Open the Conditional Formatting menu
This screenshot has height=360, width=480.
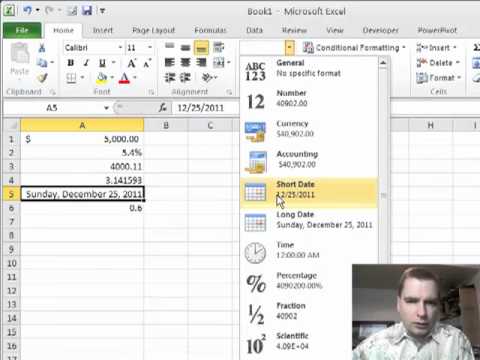pyautogui.click(x=354, y=48)
